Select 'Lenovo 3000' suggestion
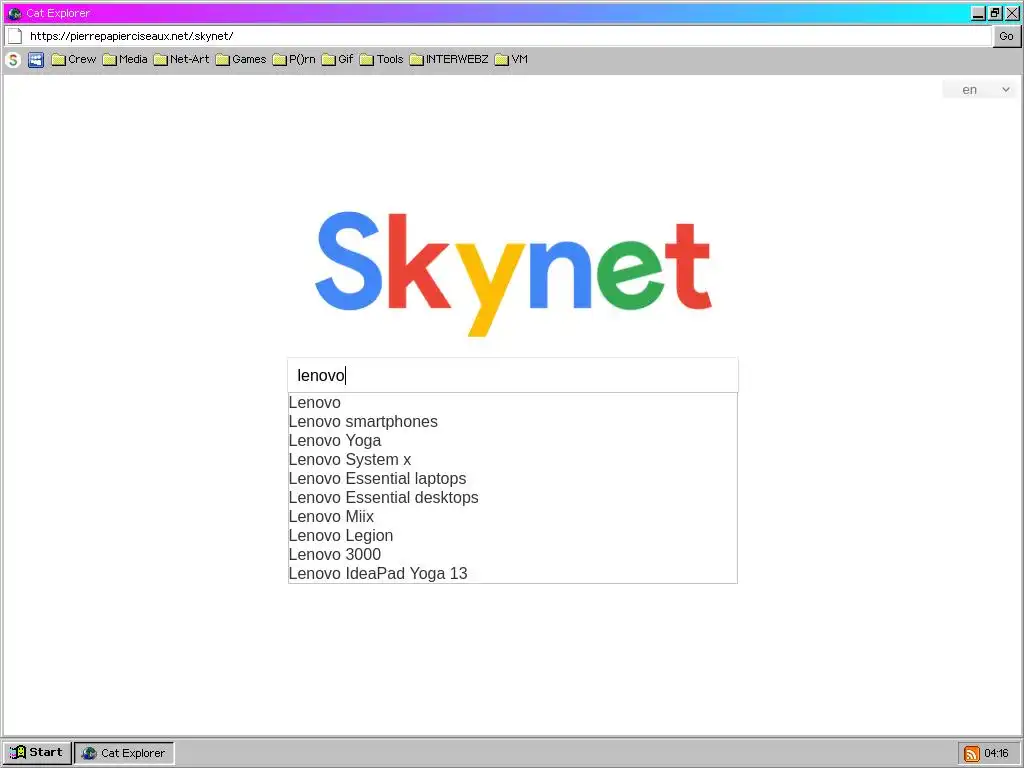Screen dimensions: 1024x768 [513, 554]
